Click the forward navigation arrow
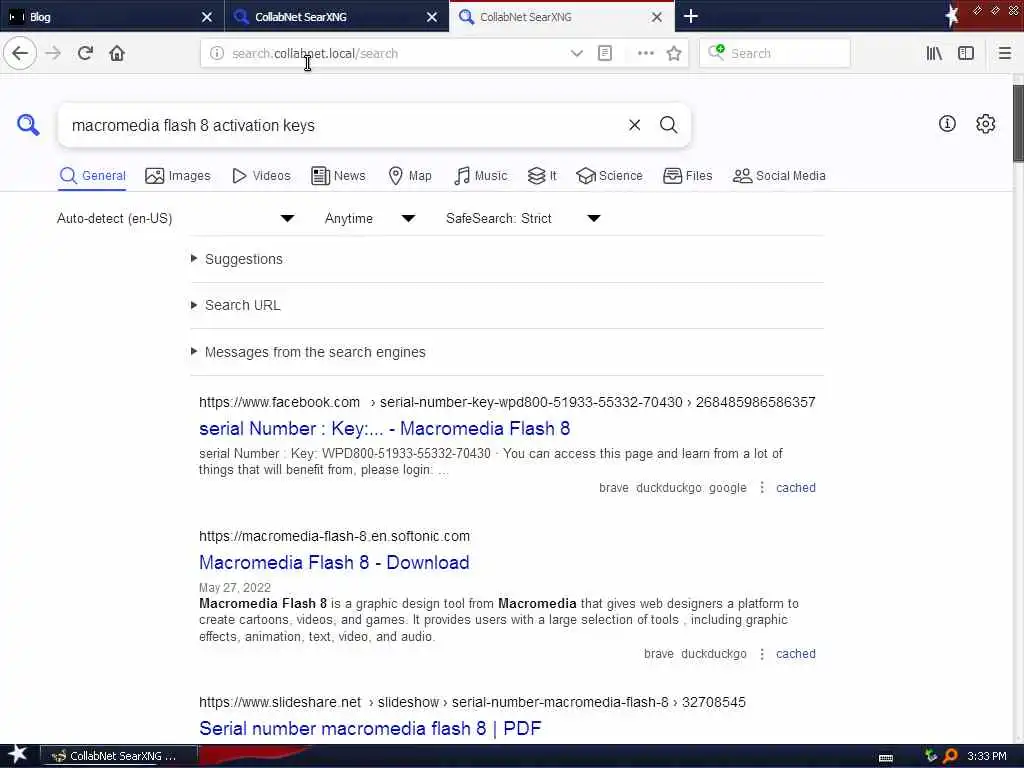1024x768 pixels. click(53, 54)
